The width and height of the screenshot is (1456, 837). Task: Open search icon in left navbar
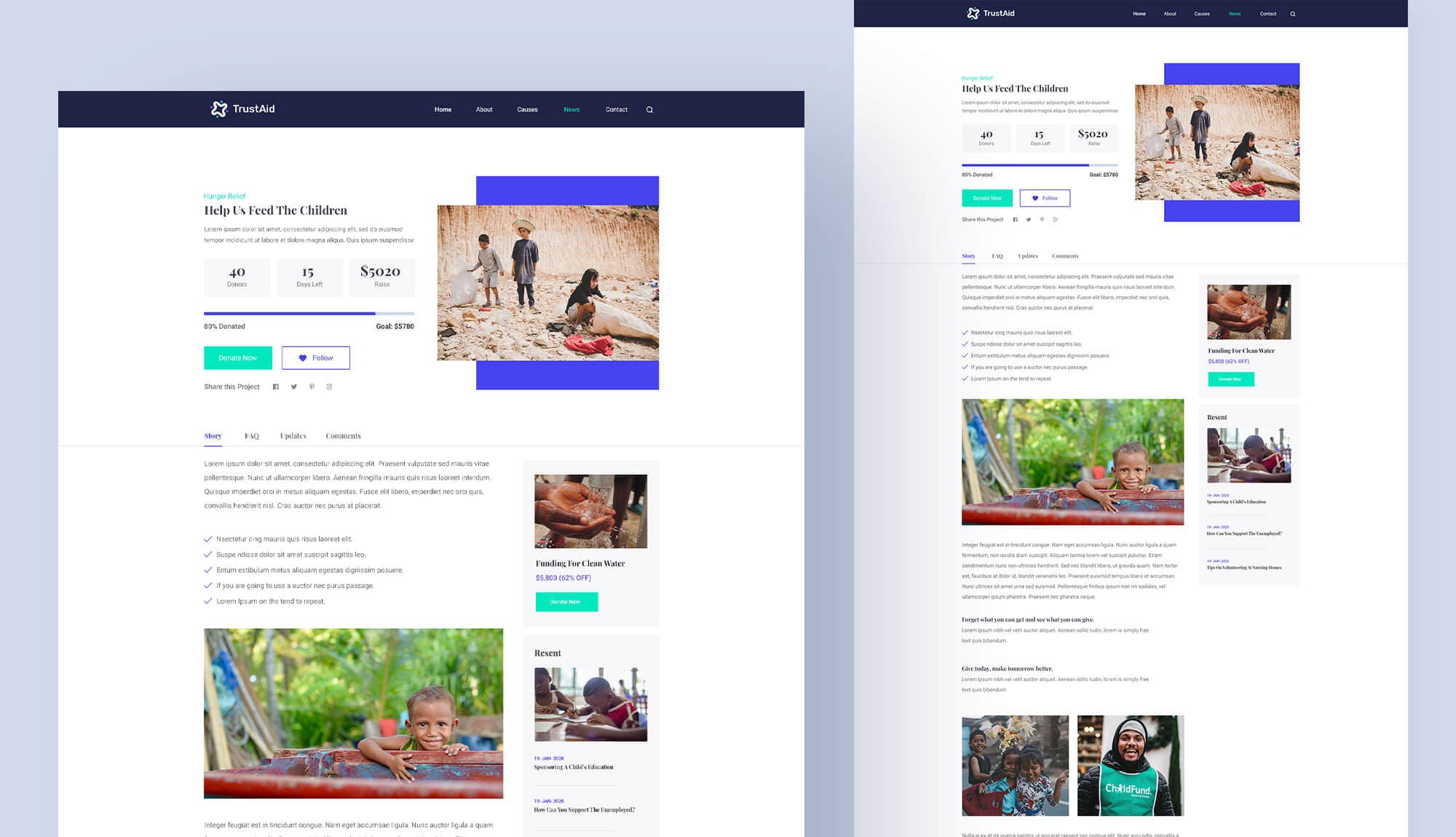[x=649, y=110]
